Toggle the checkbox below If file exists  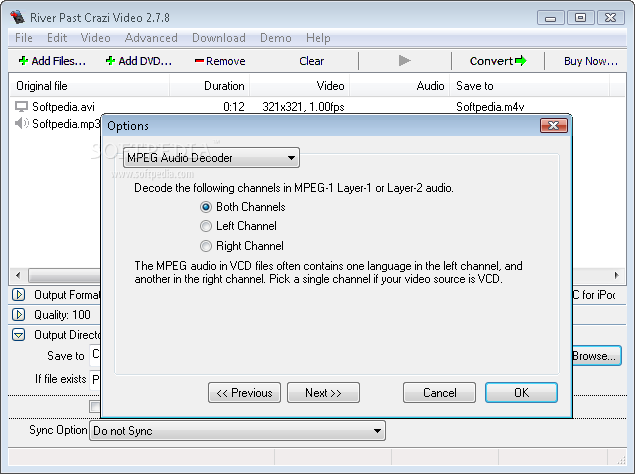(x=95, y=406)
